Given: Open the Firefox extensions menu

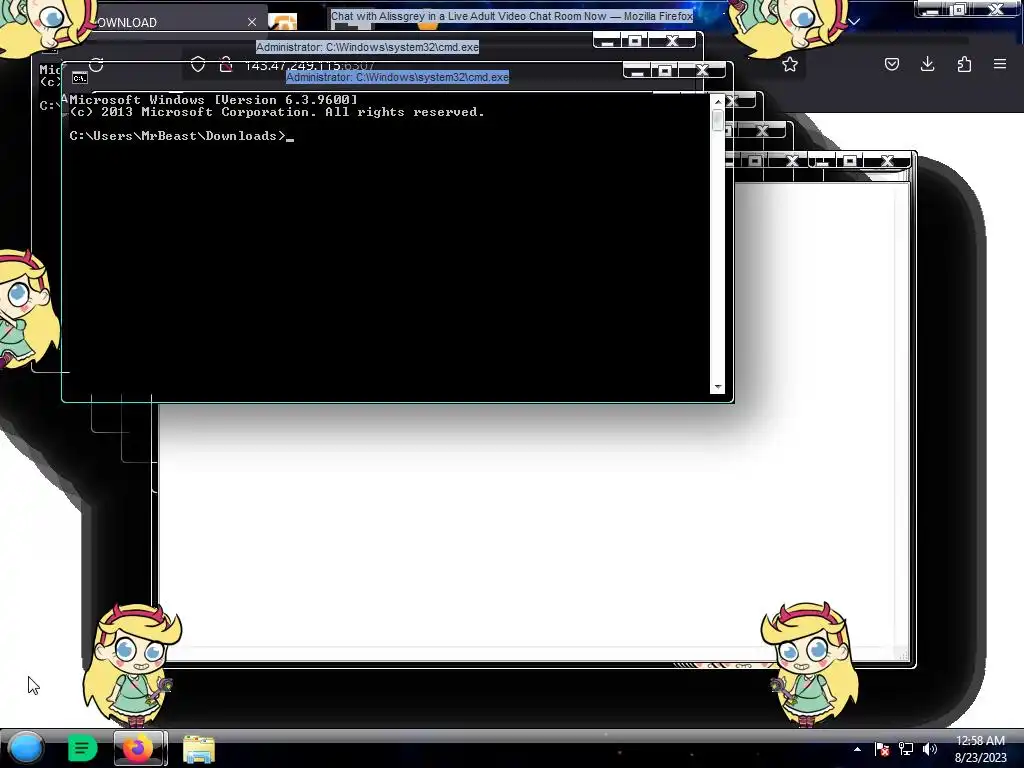Looking at the screenshot, I should click(x=964, y=64).
